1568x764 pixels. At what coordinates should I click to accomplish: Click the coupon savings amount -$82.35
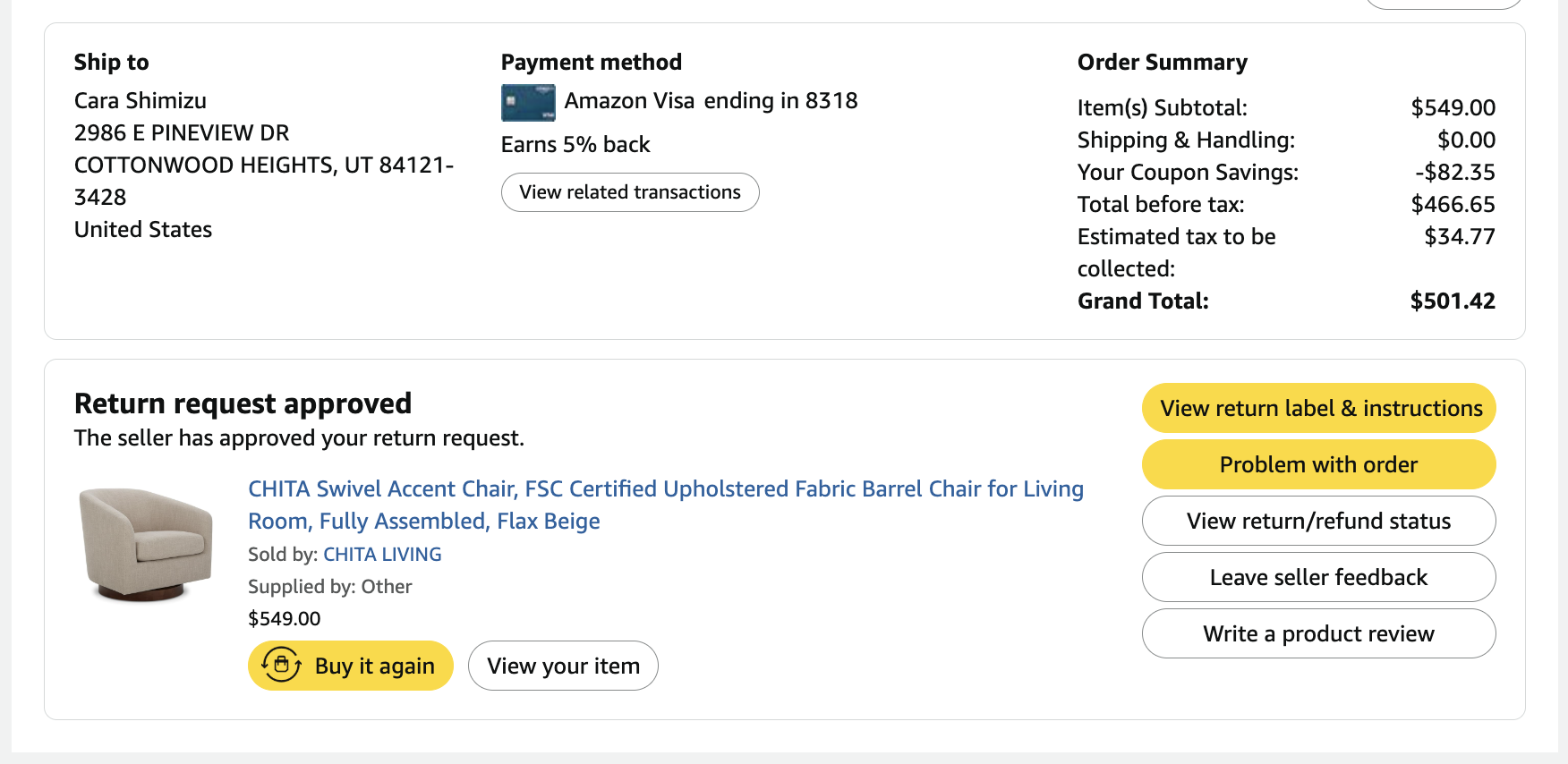click(1454, 172)
